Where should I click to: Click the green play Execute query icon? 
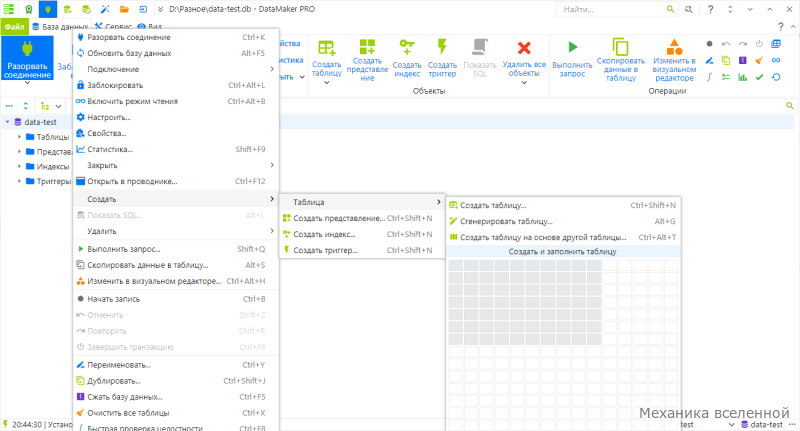coord(572,47)
